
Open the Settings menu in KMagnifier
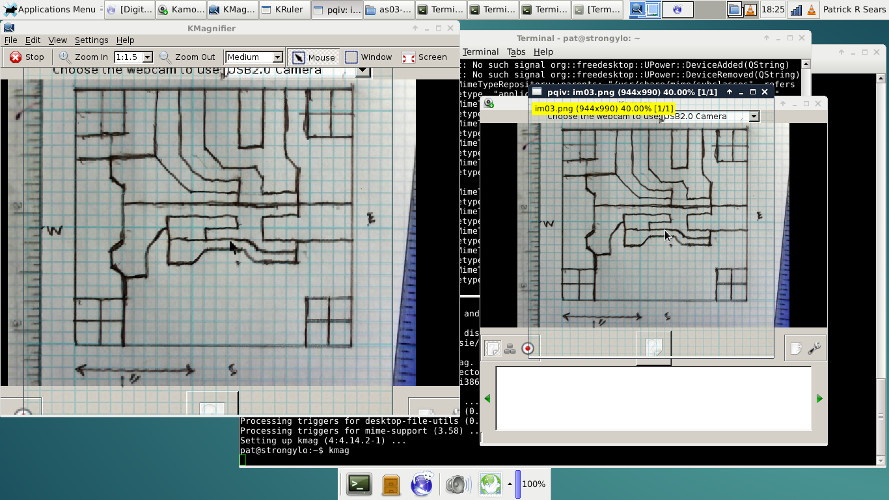[x=91, y=40]
